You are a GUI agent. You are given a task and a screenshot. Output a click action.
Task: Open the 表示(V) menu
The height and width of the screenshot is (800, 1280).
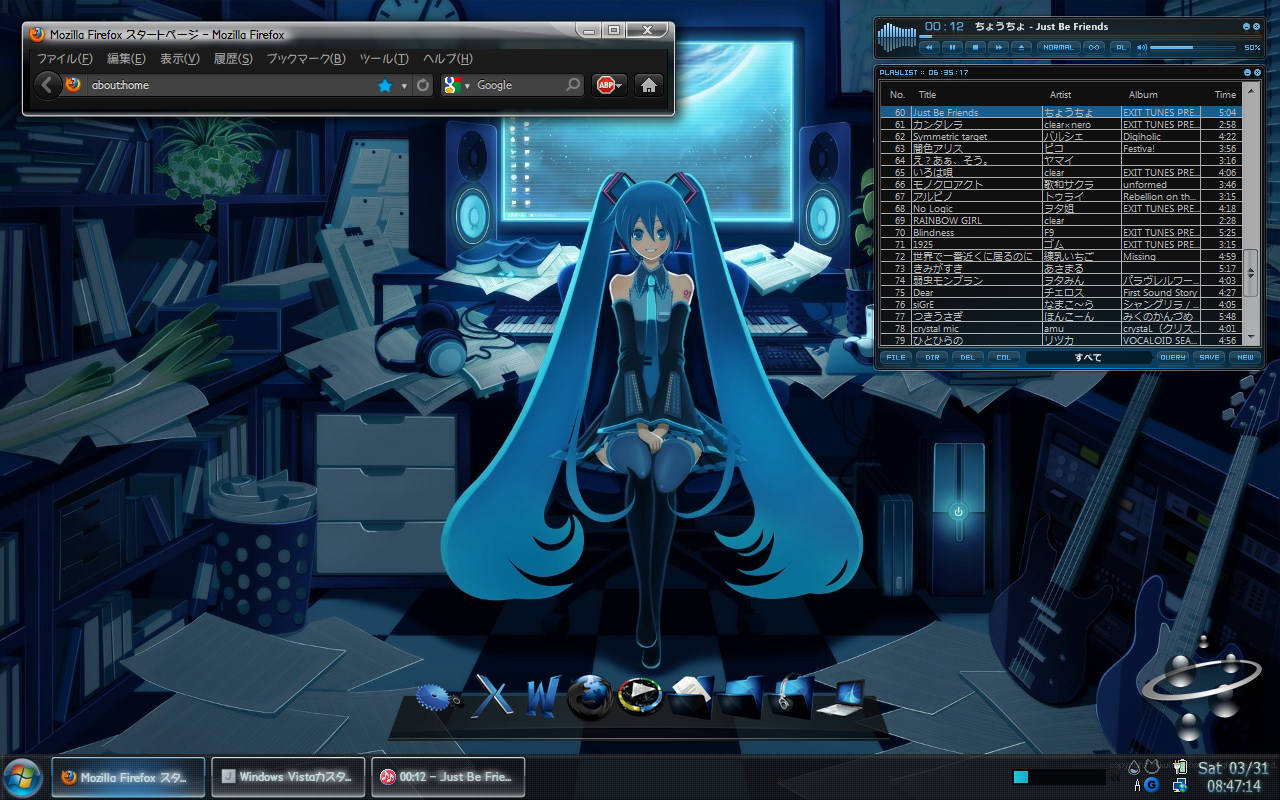tap(180, 59)
